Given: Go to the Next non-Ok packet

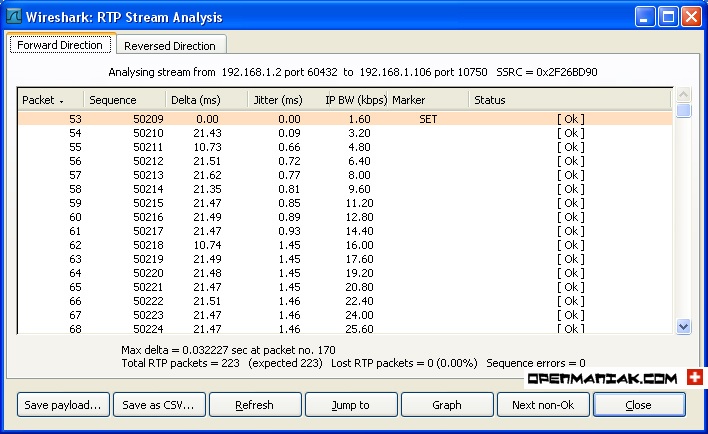Looking at the screenshot, I should click(x=543, y=405).
